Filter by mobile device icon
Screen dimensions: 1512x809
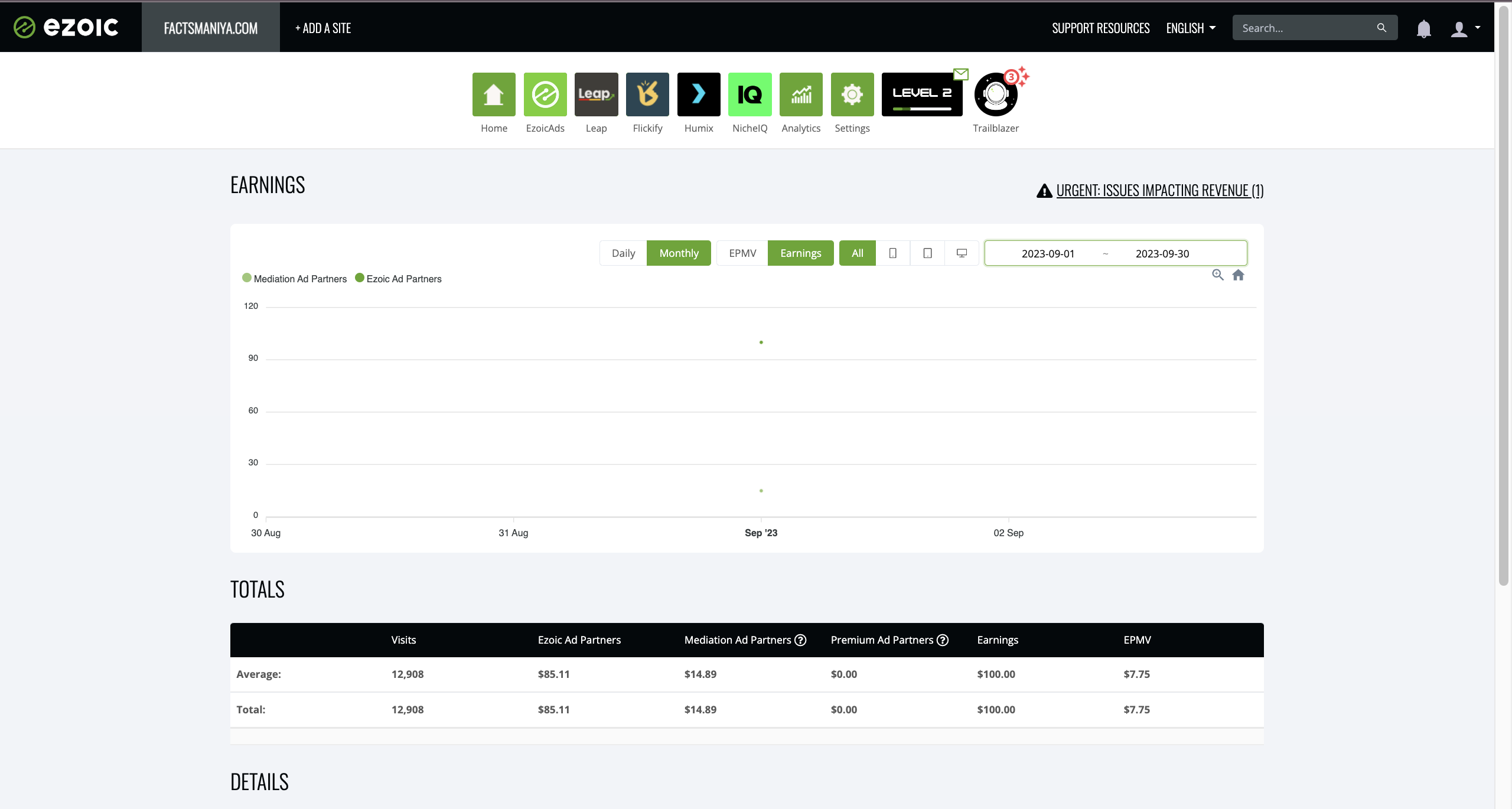(x=893, y=253)
